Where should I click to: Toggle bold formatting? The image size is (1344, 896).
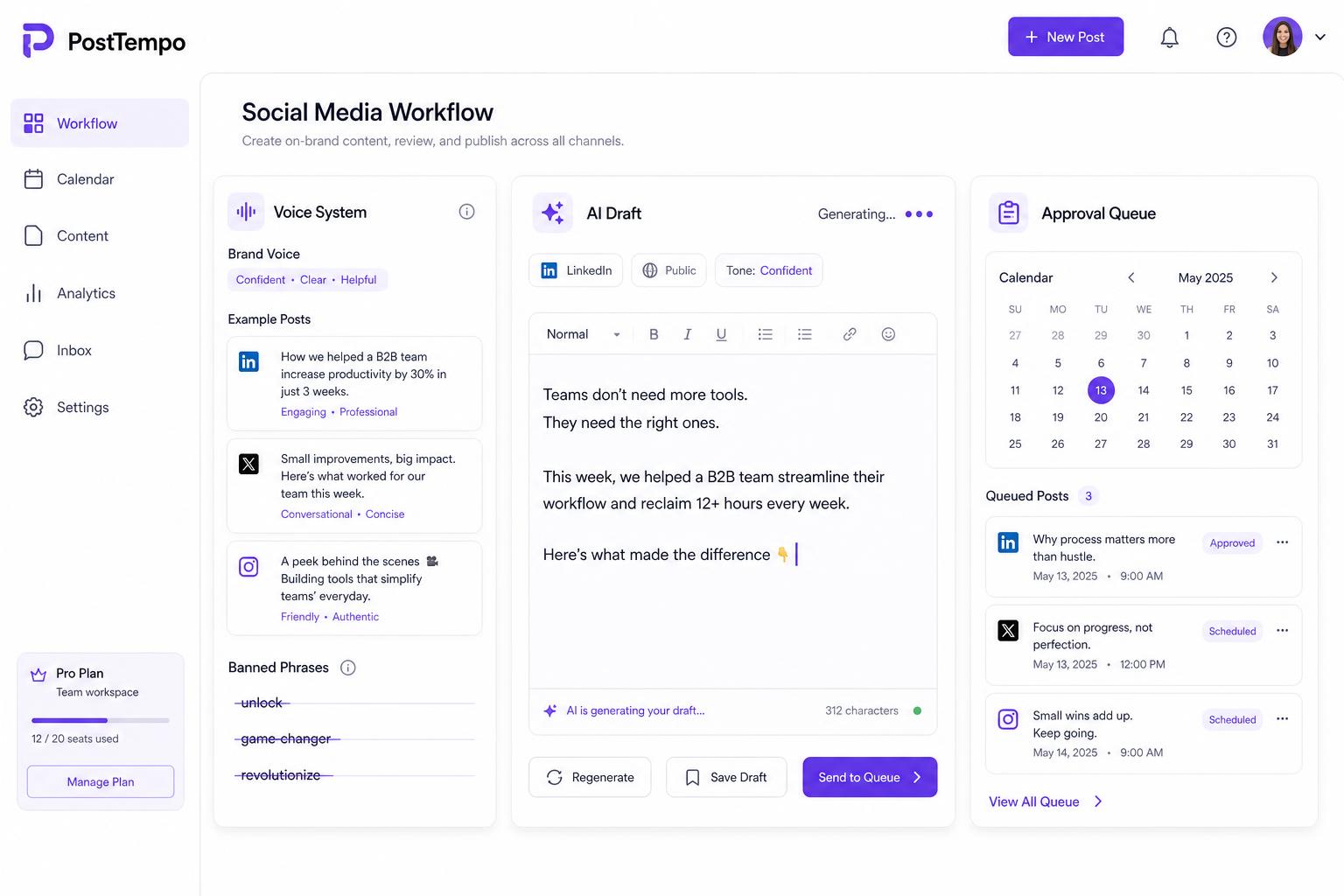(654, 334)
